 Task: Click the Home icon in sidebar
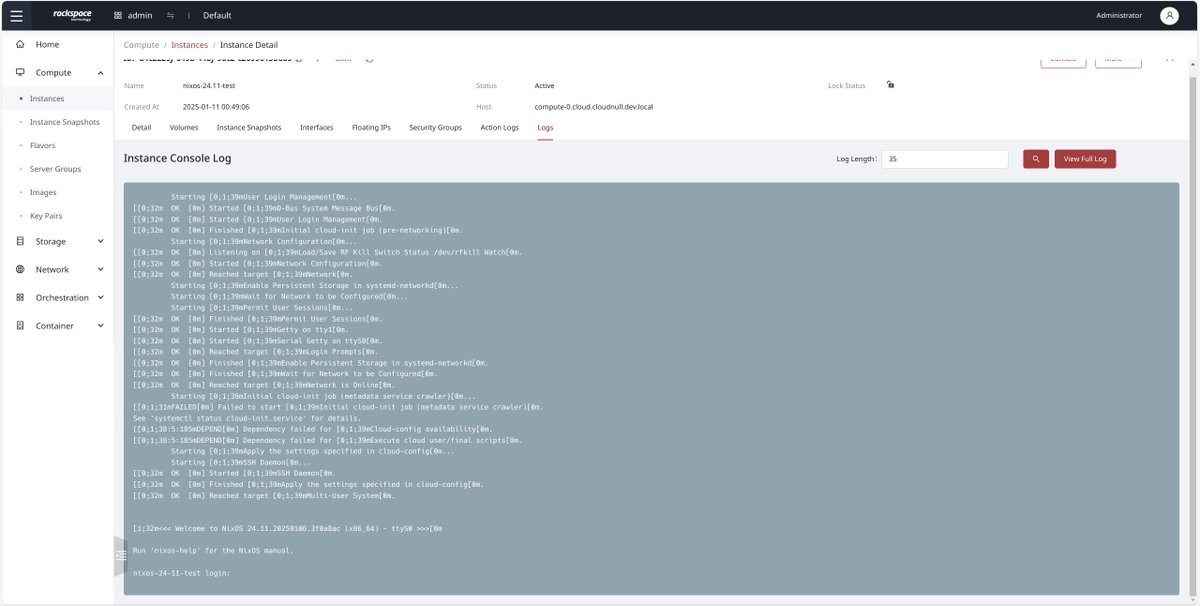click(x=20, y=45)
